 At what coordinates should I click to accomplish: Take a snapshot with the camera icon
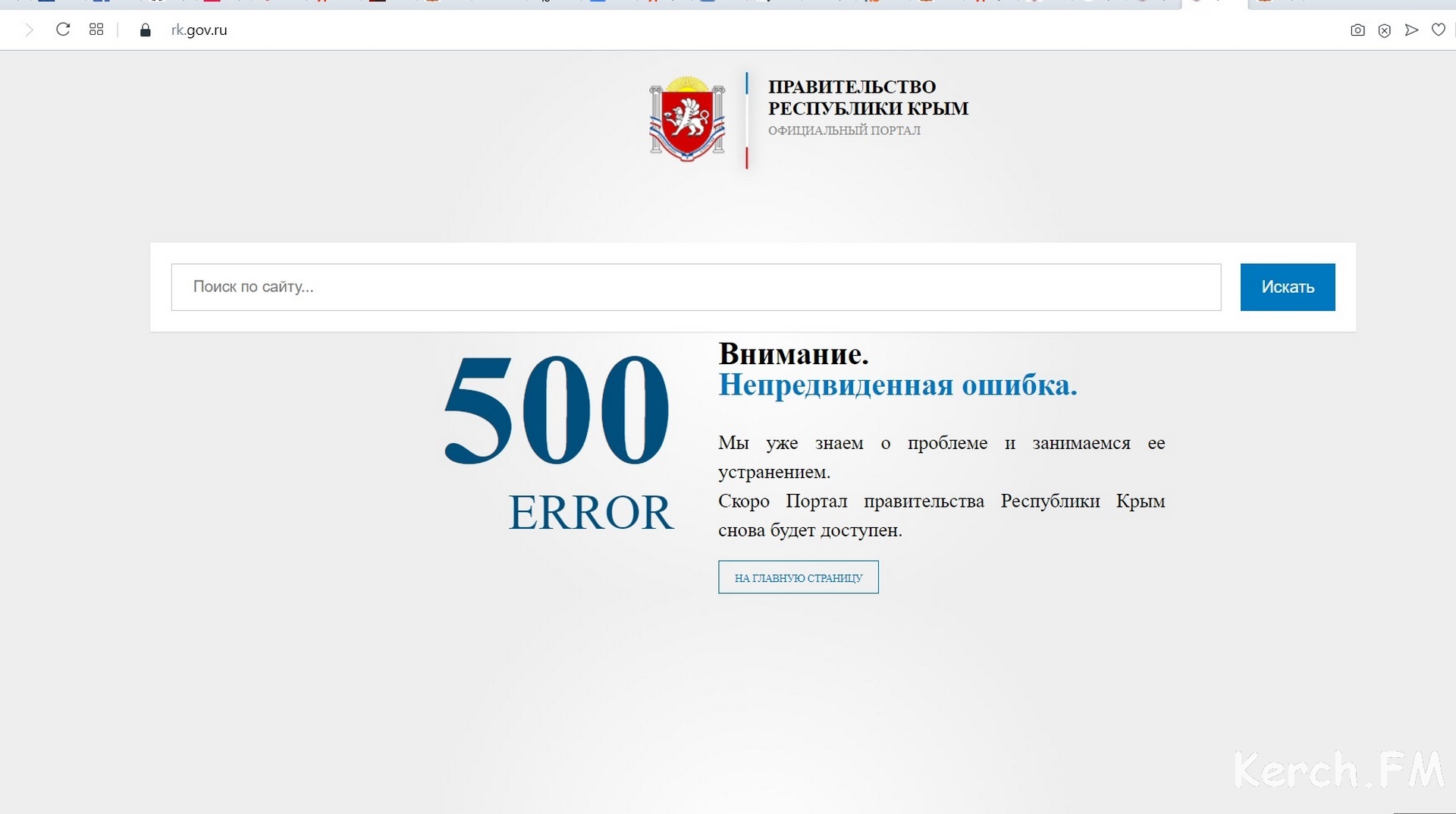point(1357,30)
